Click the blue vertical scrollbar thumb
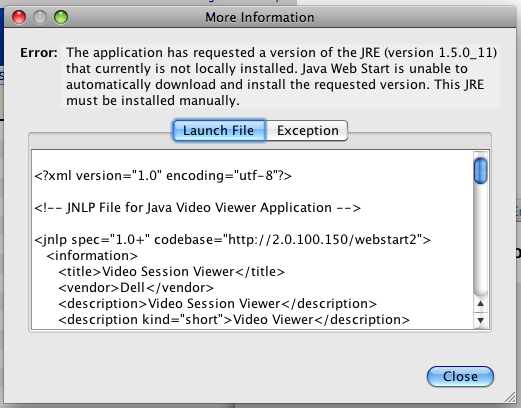Screen dimensions: 521x408 click(480, 171)
